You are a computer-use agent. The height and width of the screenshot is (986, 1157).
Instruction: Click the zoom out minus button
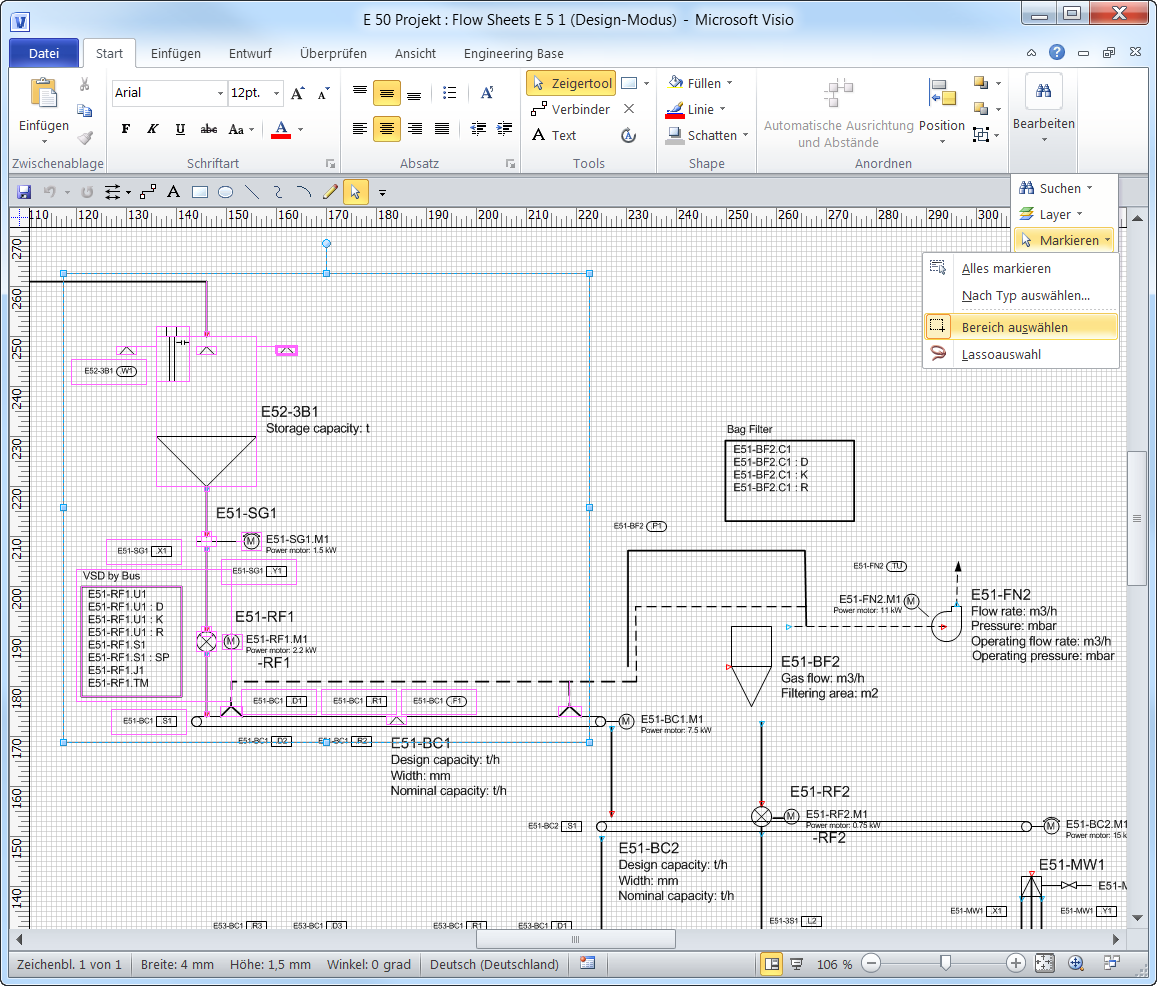point(871,963)
